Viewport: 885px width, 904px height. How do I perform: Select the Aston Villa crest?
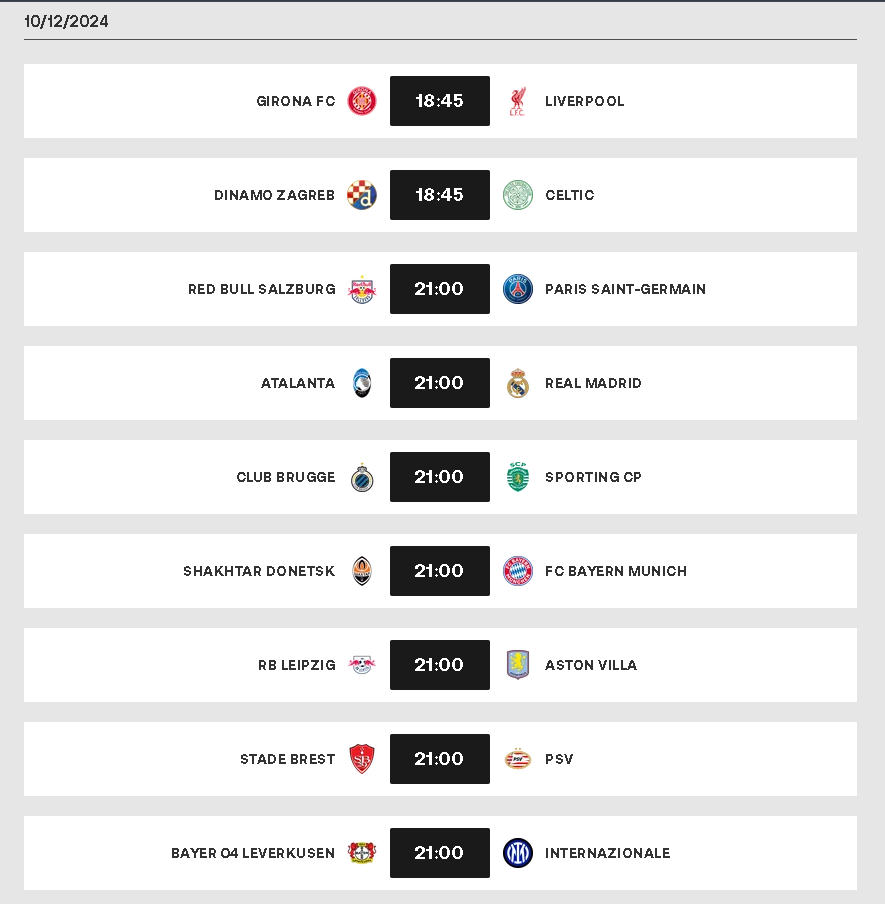[518, 665]
